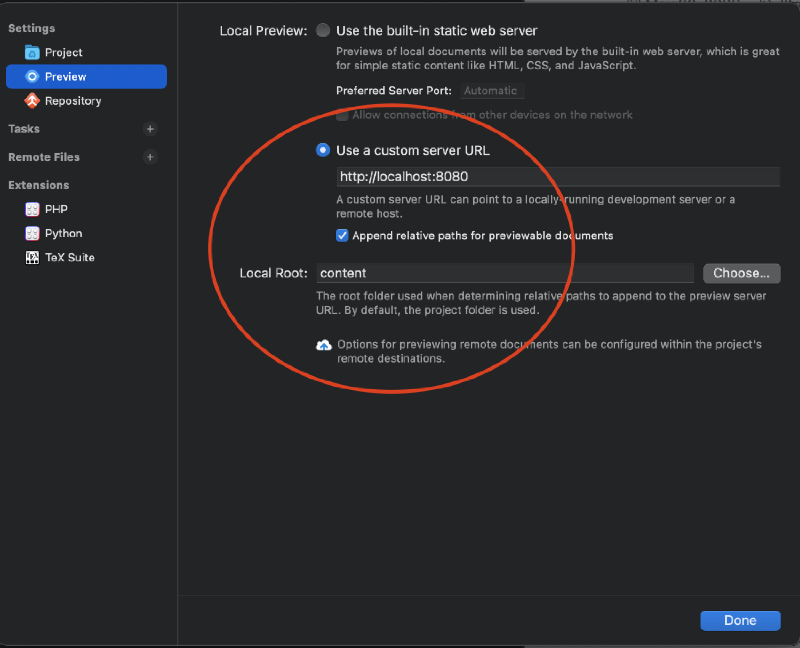Select Use a custom server URL radio
This screenshot has width=800, height=648.
click(x=323, y=150)
